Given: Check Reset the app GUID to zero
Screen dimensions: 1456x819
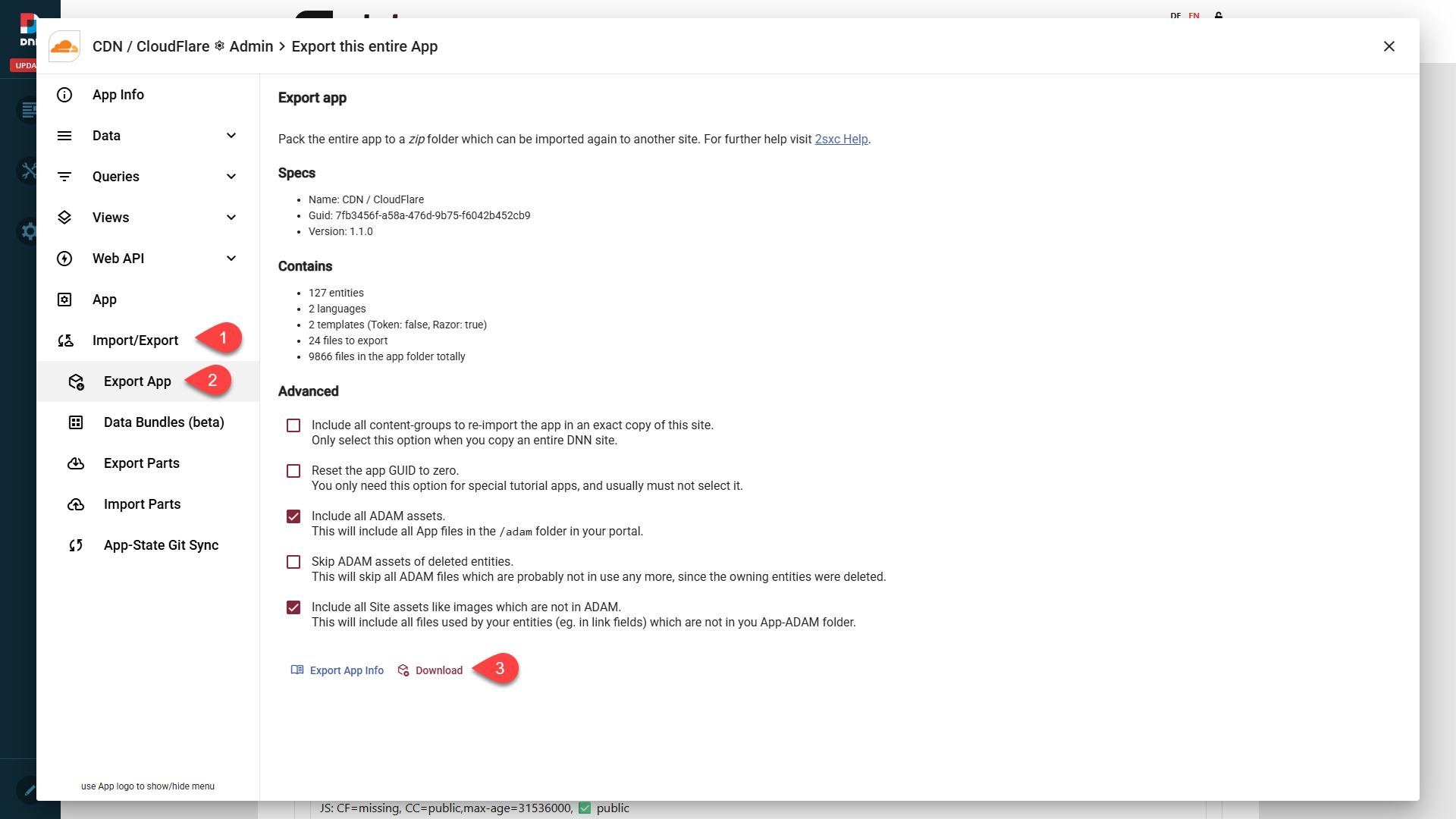Looking at the screenshot, I should point(293,471).
